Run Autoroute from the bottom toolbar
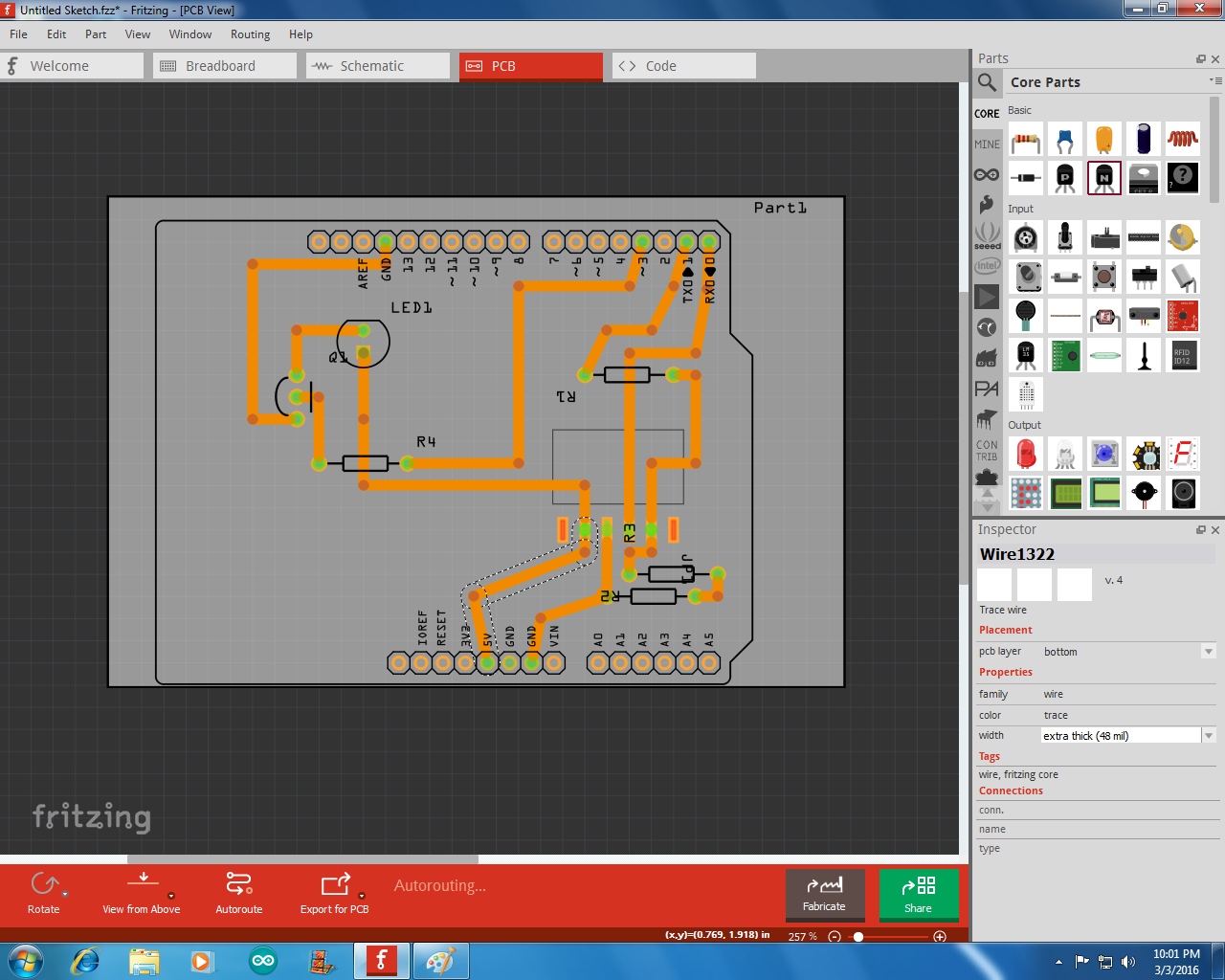 [x=238, y=893]
